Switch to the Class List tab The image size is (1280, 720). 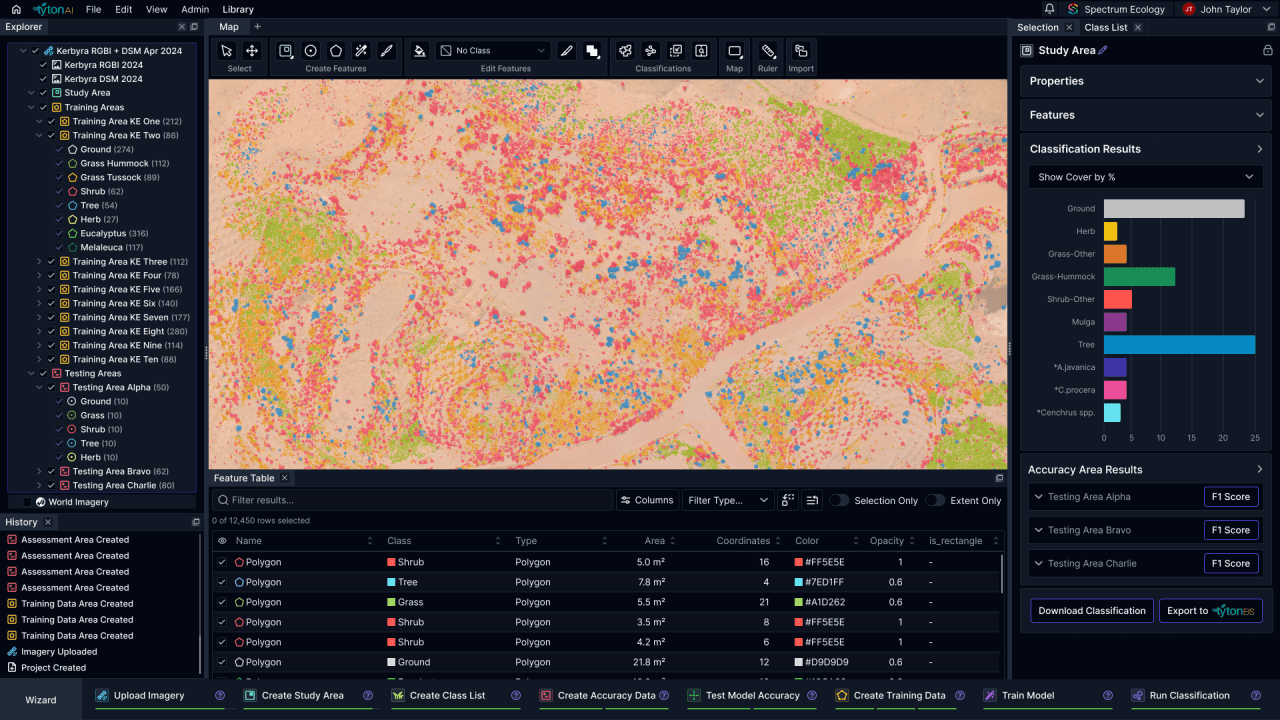[x=1106, y=27]
